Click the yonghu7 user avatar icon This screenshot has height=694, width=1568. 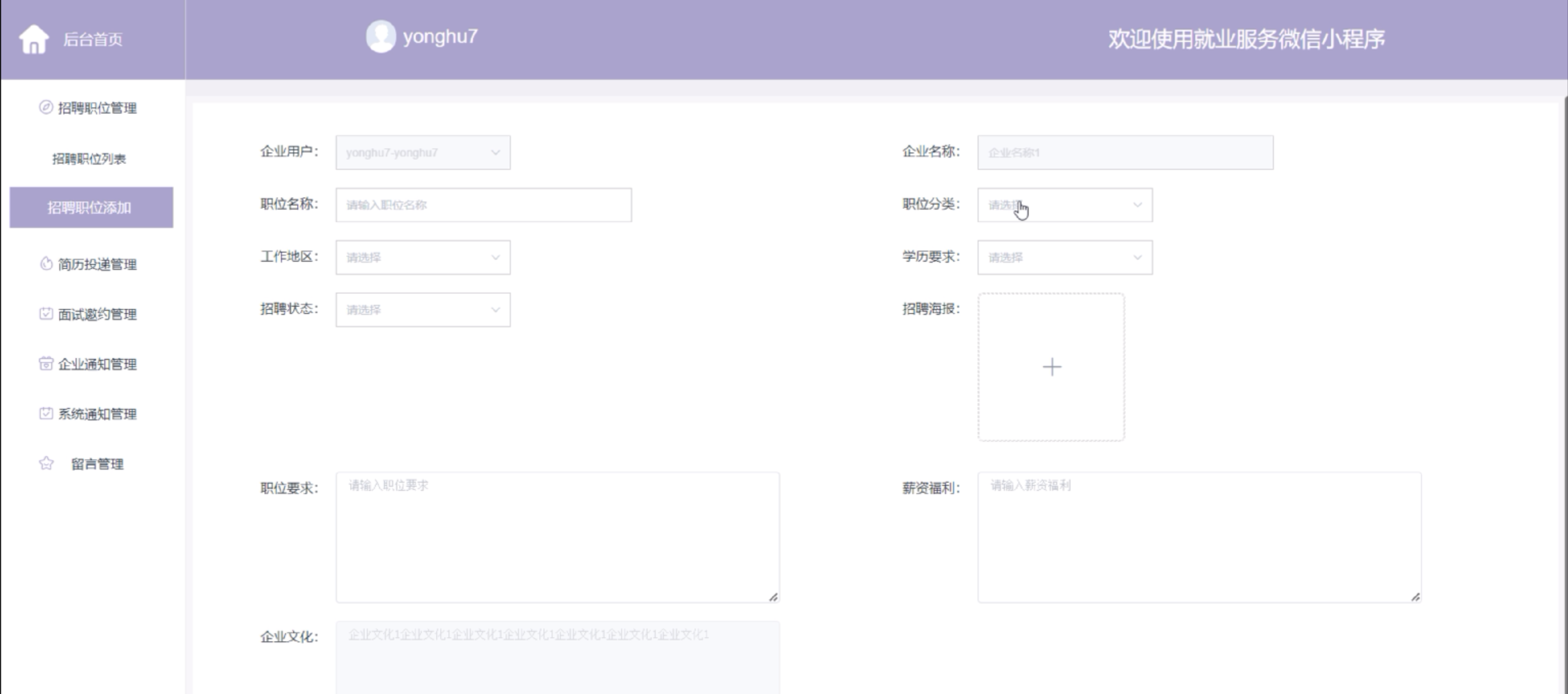[x=381, y=37]
